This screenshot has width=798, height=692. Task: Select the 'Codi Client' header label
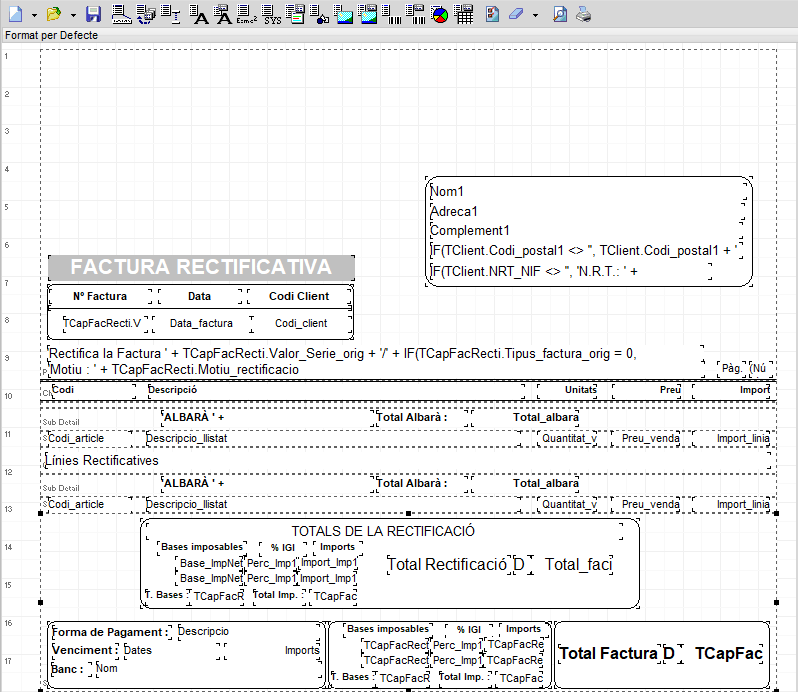click(x=299, y=296)
